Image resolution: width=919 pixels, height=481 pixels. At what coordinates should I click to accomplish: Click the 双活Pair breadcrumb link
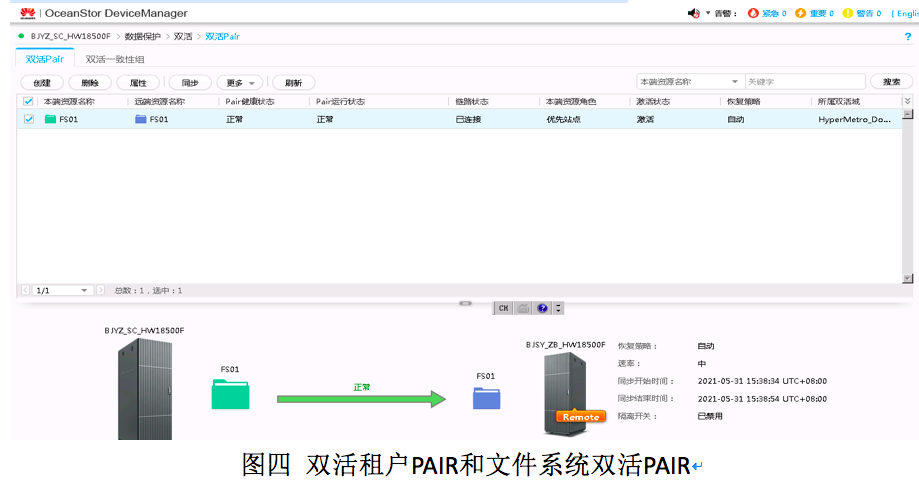coord(222,36)
